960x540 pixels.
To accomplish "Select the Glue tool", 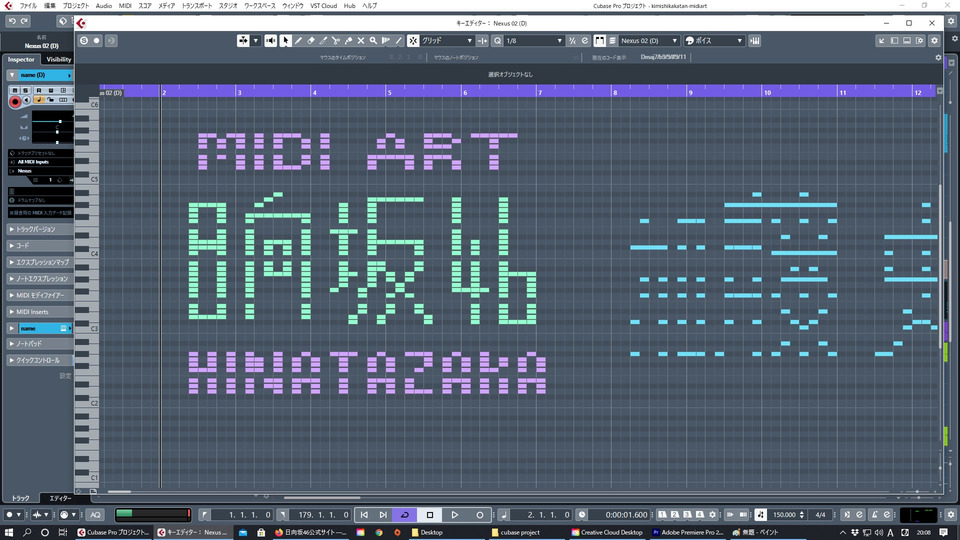I will pos(348,40).
